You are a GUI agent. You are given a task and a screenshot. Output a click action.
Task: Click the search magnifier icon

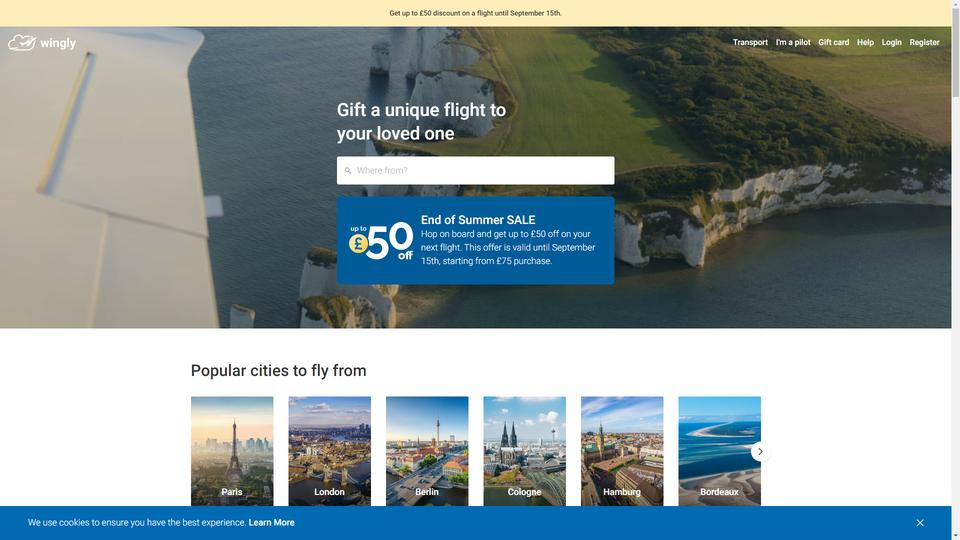coord(348,171)
